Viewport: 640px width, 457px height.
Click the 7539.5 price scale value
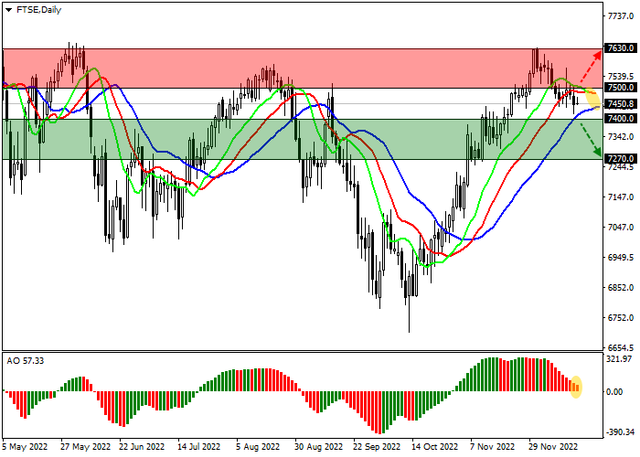pos(620,77)
